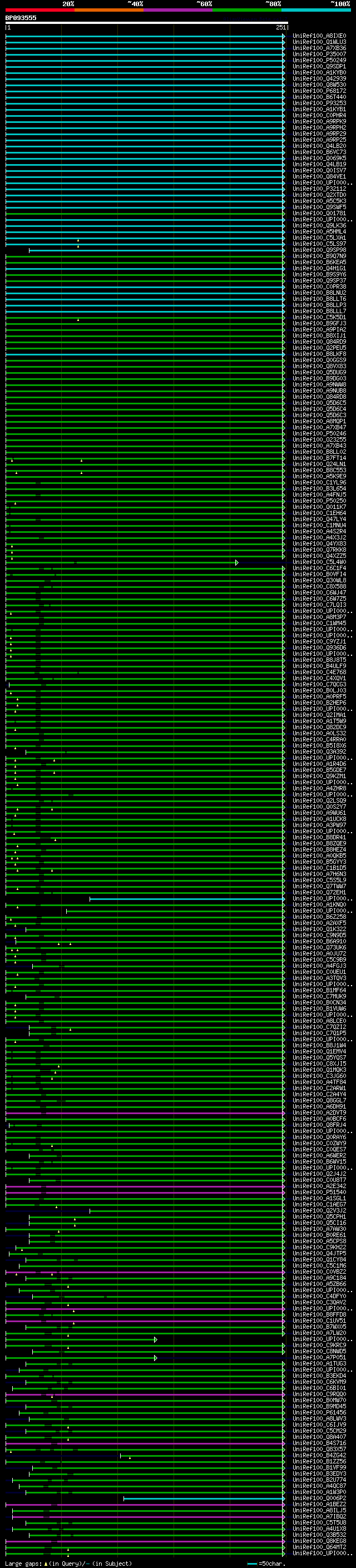
Task: Click the red 20% identity color segment
Action: point(39,10)
